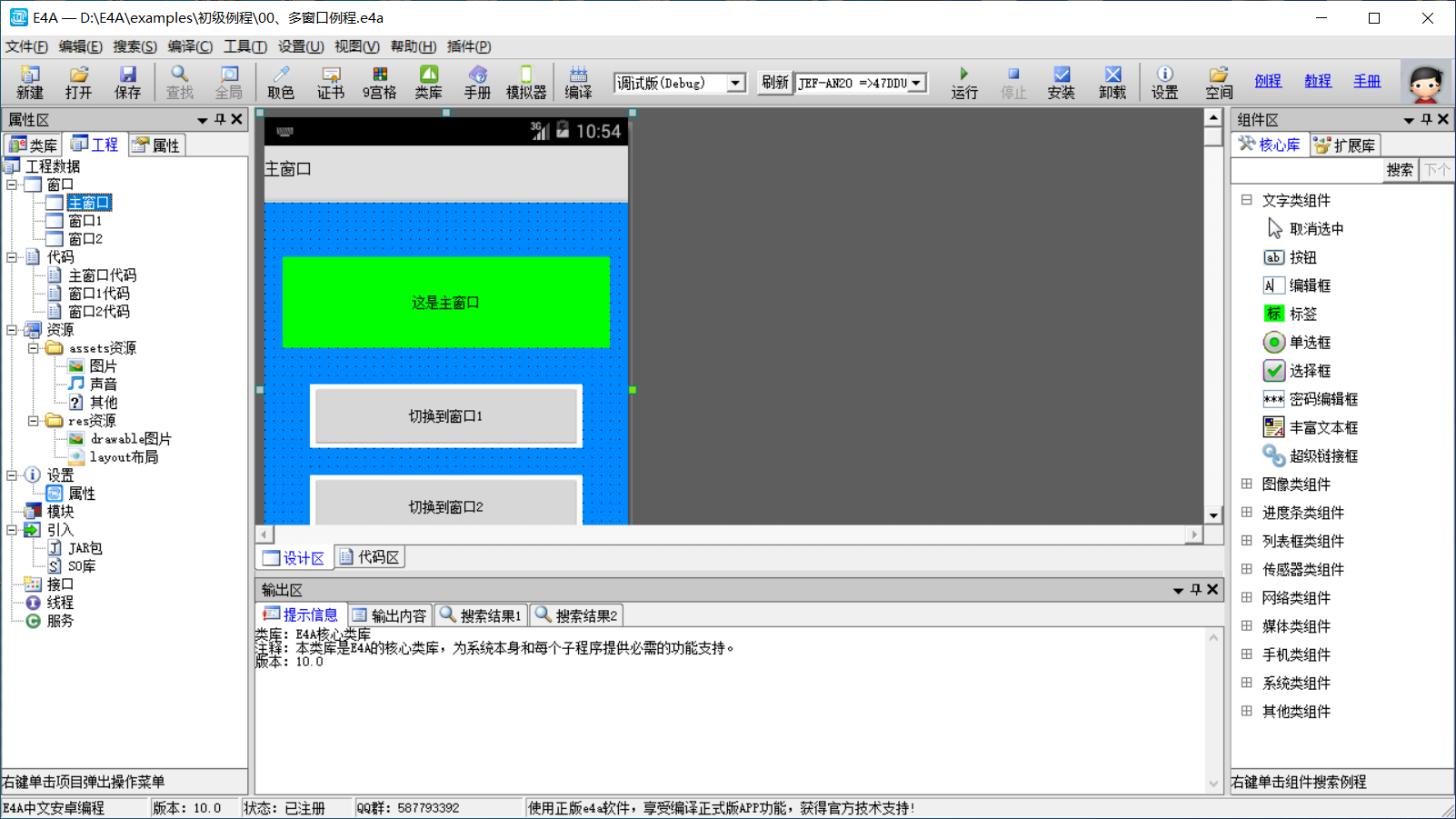This screenshot has height=819, width=1456.
Task: Click the 切换到窗口1 button in designer
Action: pos(445,416)
